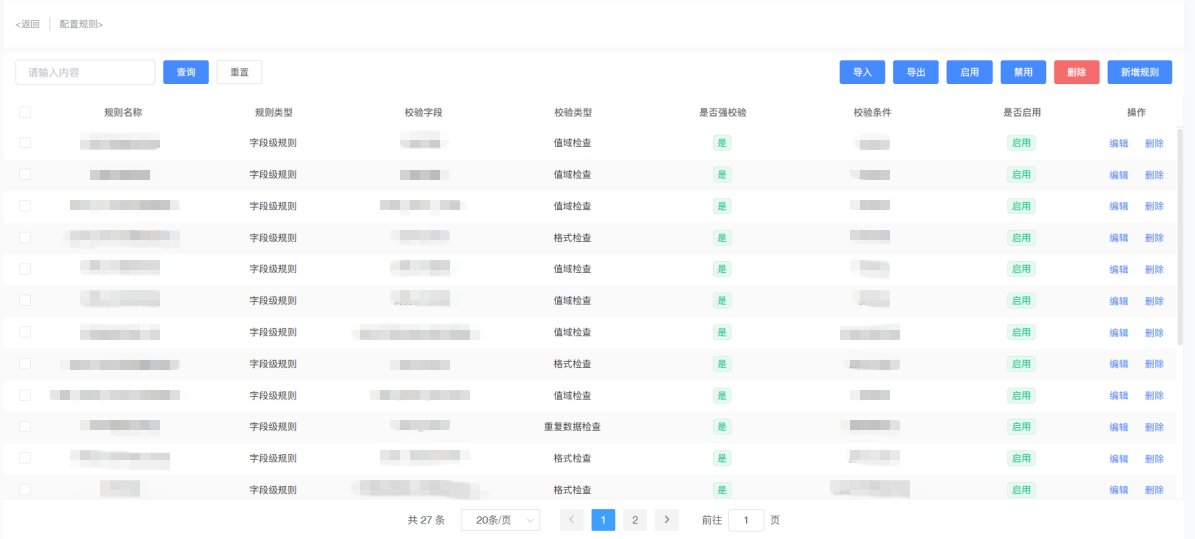Screen dimensions: 1195x539
Task: Click the 配置规则> breadcrumb
Action: [82, 24]
